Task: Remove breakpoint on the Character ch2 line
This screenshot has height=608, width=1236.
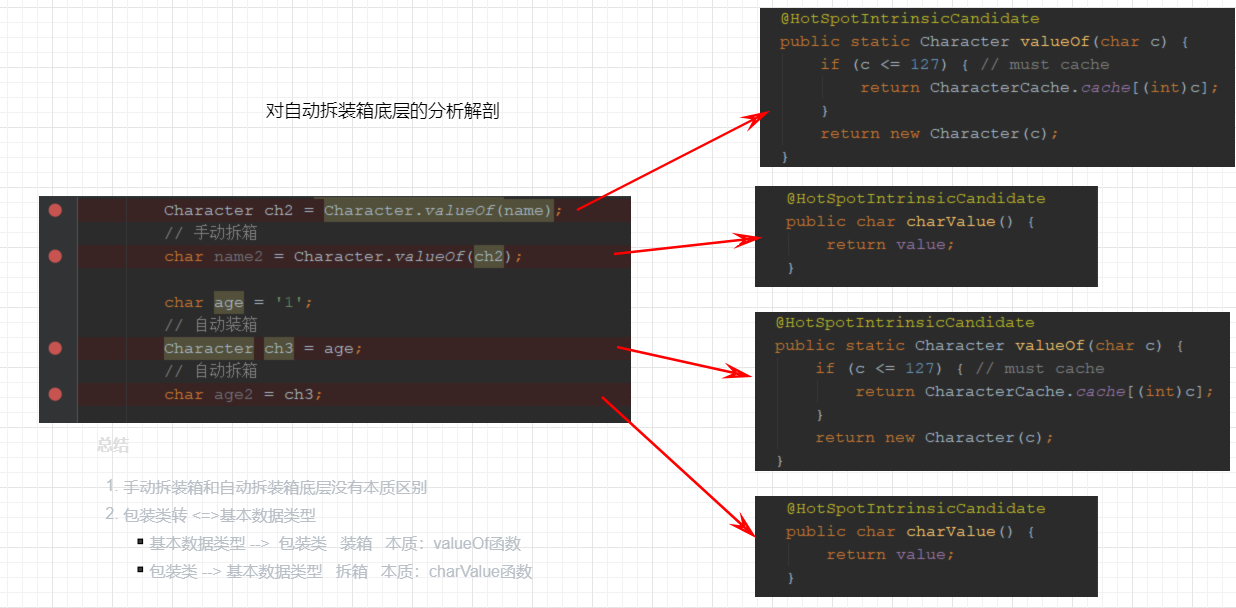Action: 55,210
